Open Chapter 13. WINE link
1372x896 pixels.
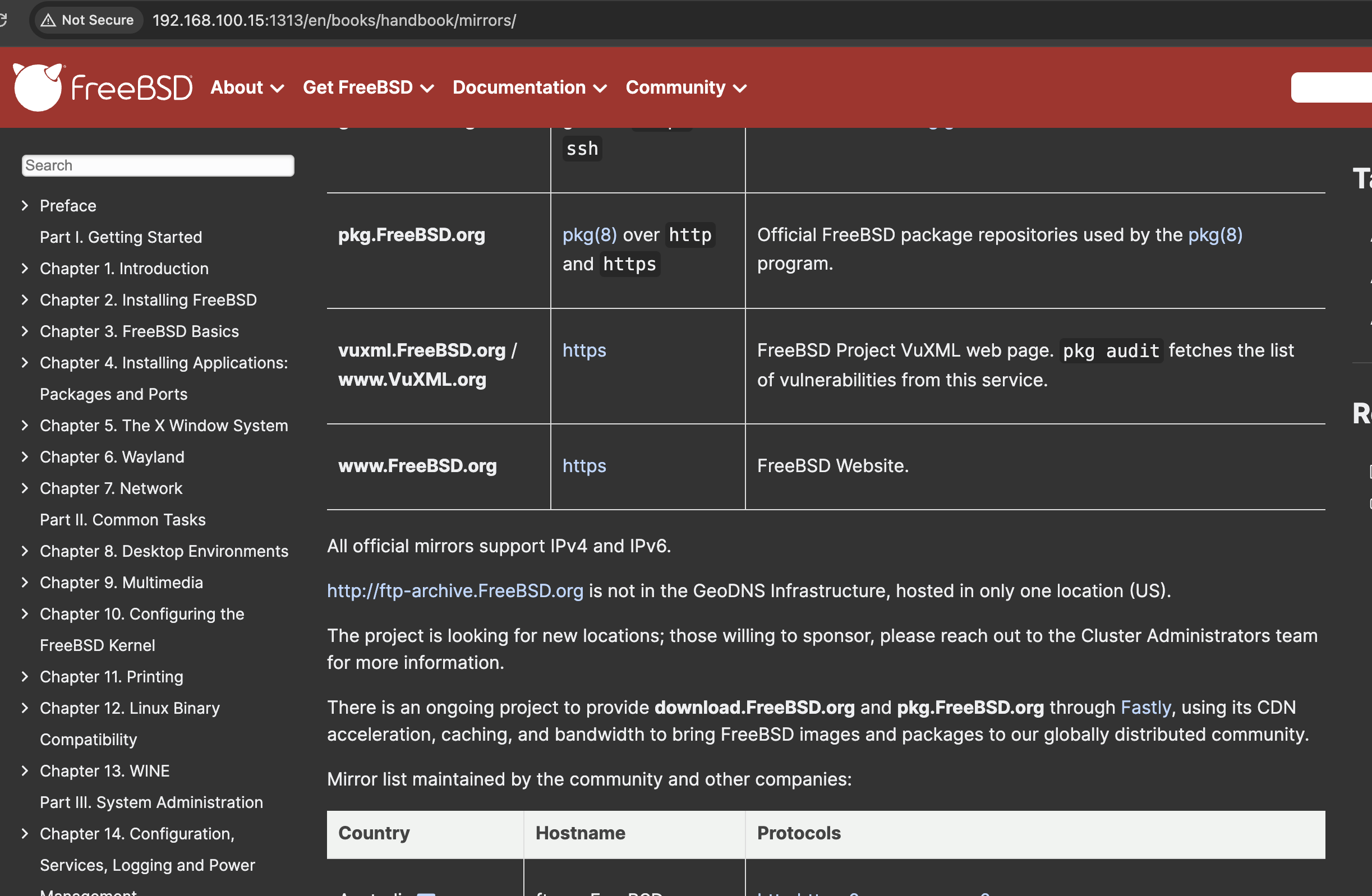[x=105, y=771]
